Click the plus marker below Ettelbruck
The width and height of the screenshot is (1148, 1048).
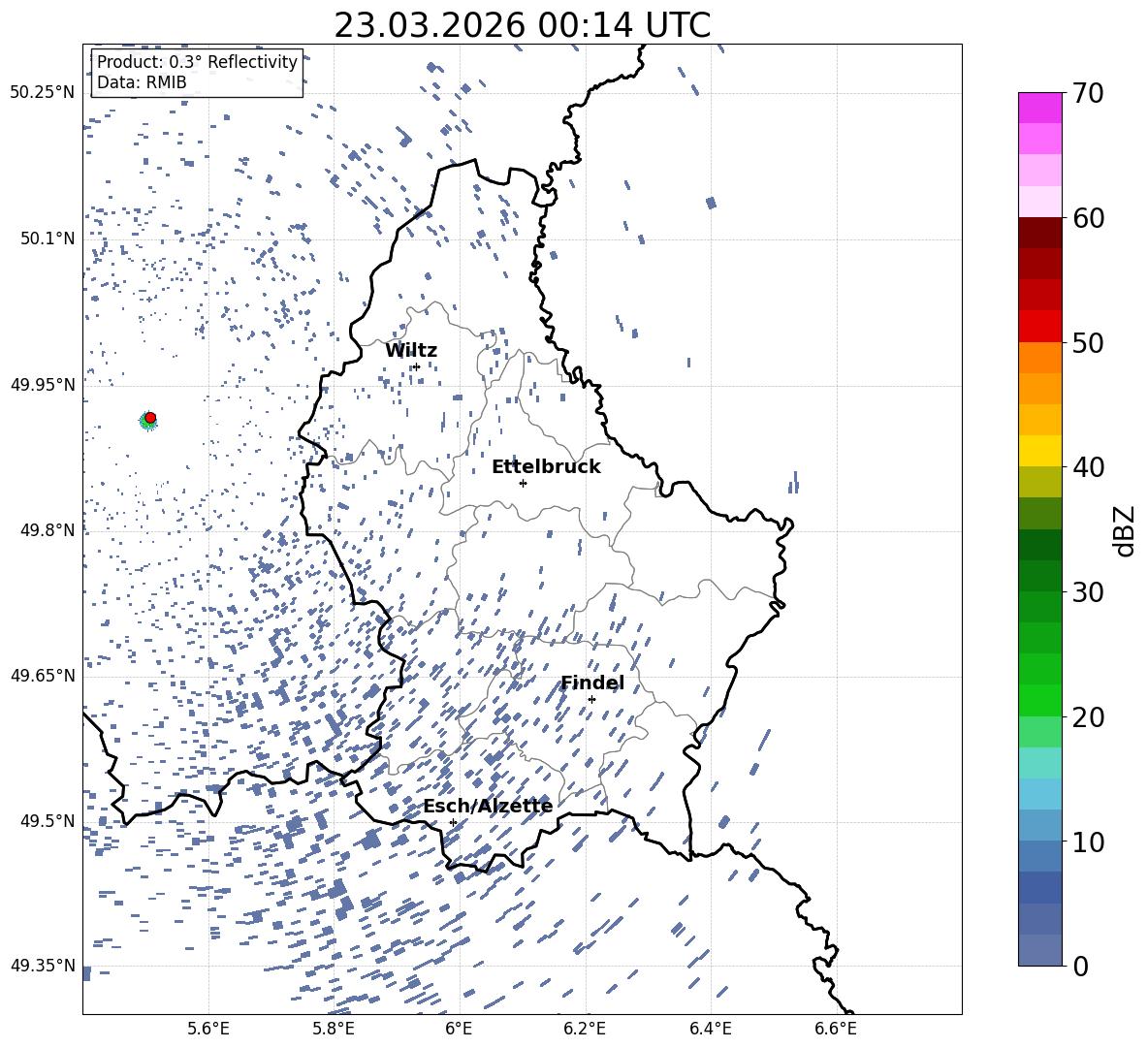point(523,483)
